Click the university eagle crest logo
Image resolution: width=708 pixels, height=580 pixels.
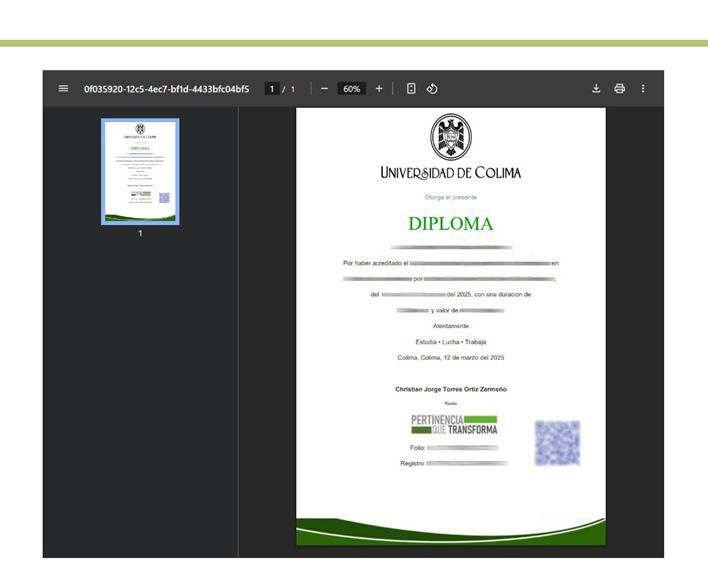click(x=451, y=136)
